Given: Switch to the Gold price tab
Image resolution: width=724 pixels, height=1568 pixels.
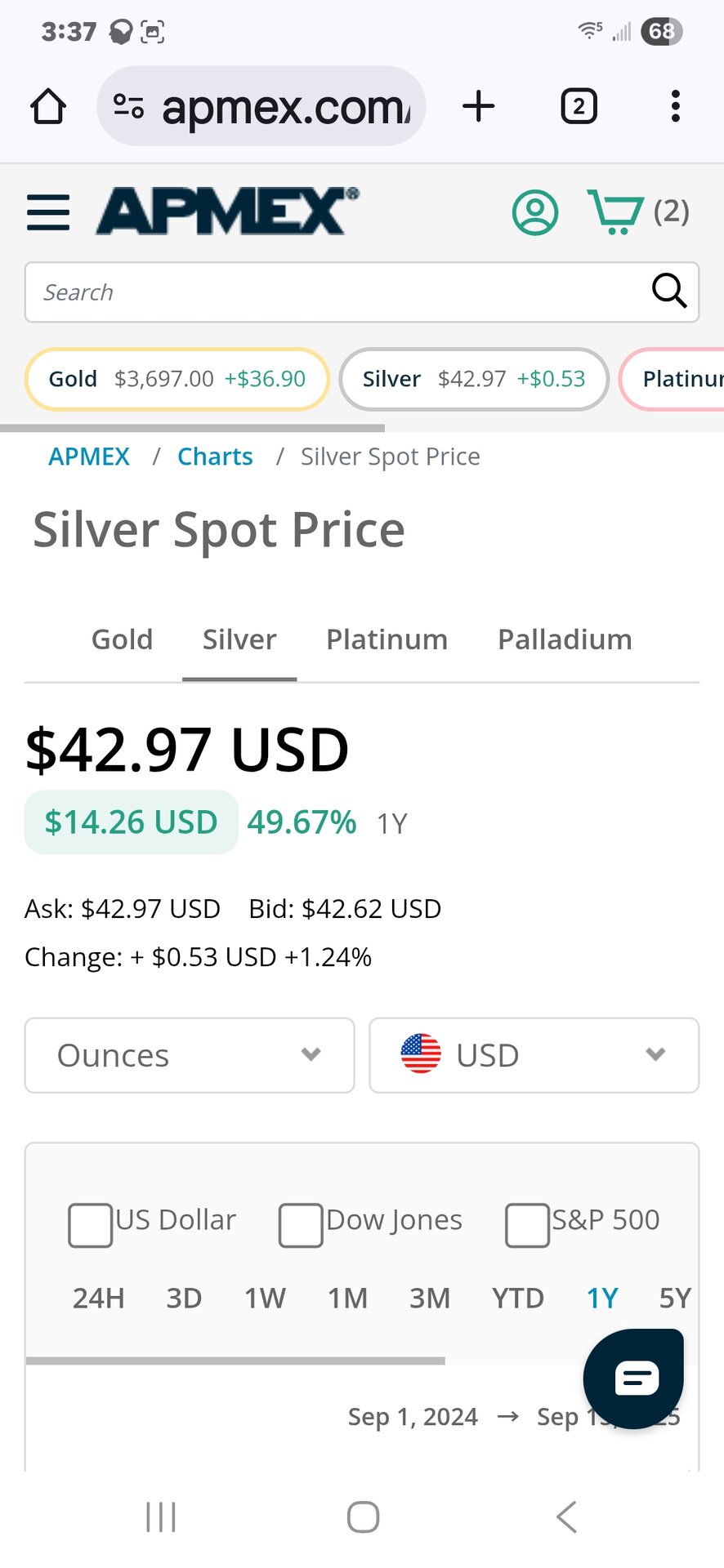Looking at the screenshot, I should (122, 639).
